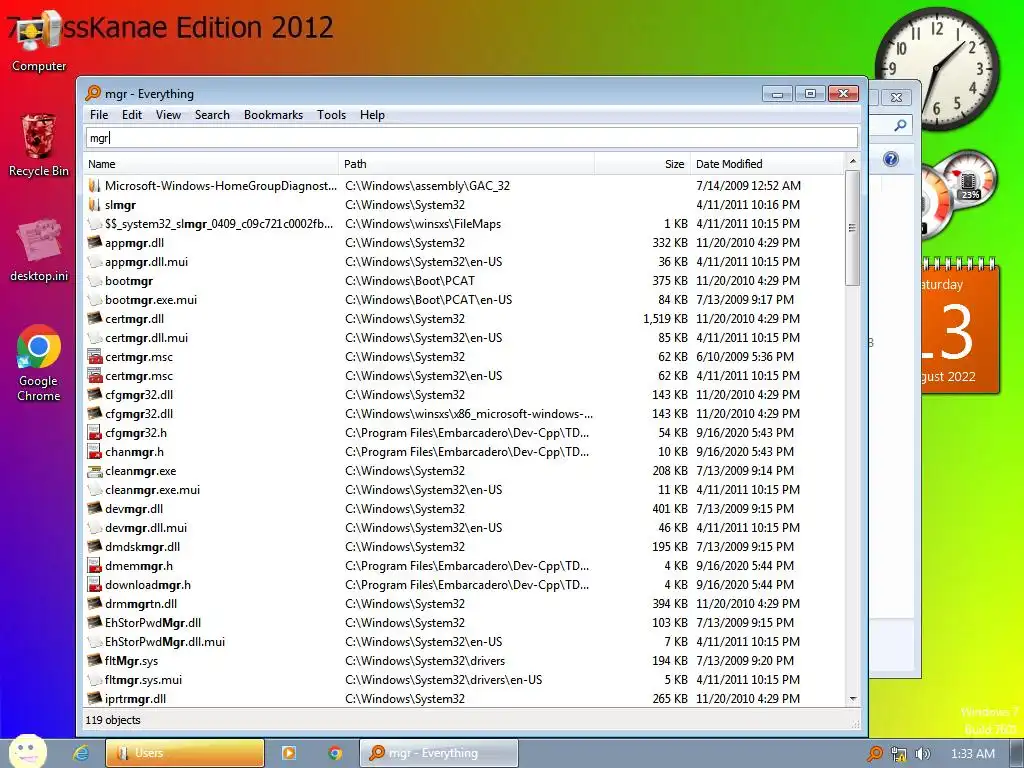Image resolution: width=1024 pixels, height=768 pixels.
Task: Select the cleanmgr.exe file icon
Action: coord(95,471)
